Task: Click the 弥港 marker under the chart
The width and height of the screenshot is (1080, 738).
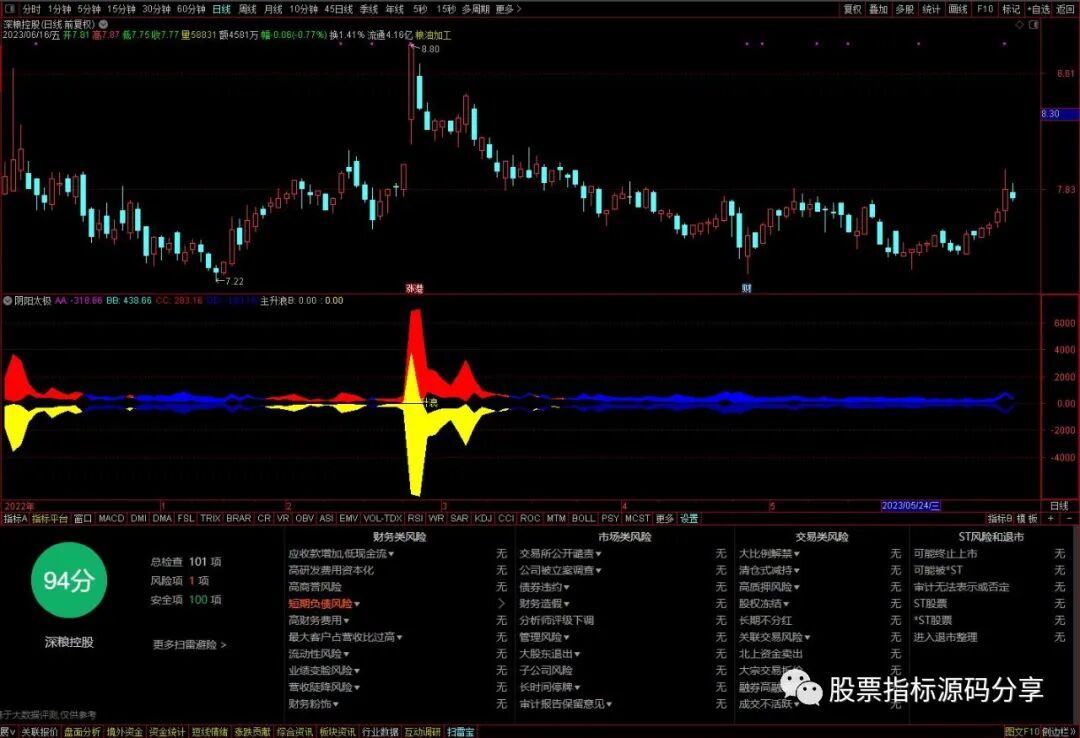Action: point(414,289)
